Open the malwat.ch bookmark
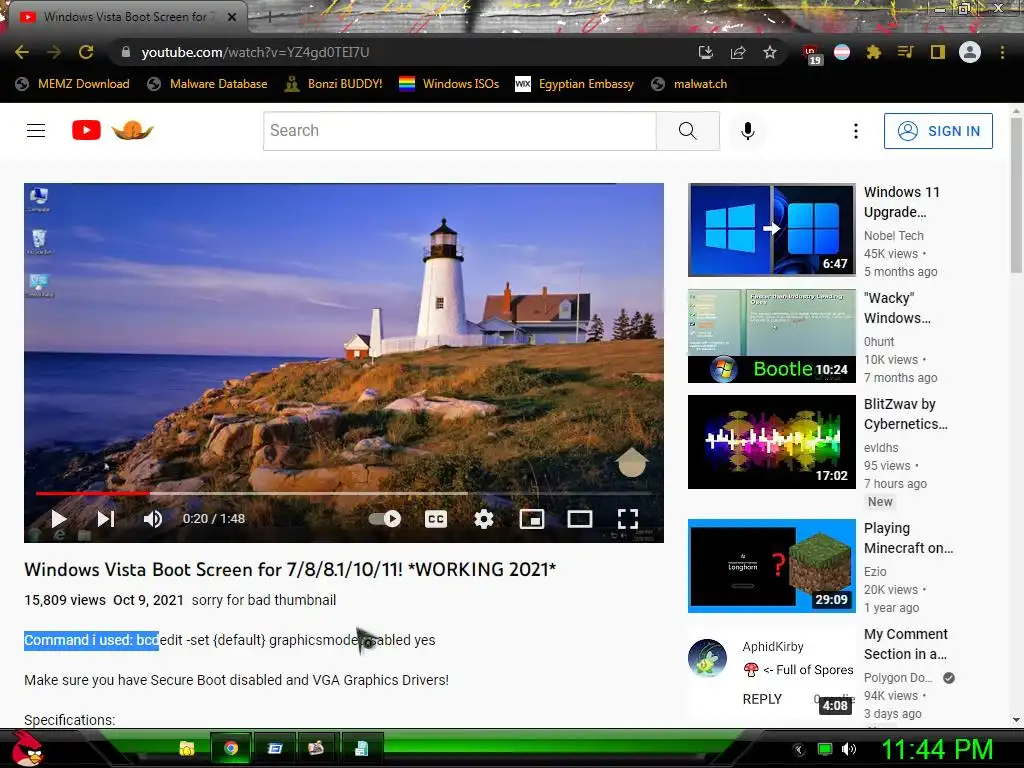The height and width of the screenshot is (768, 1024). [689, 84]
